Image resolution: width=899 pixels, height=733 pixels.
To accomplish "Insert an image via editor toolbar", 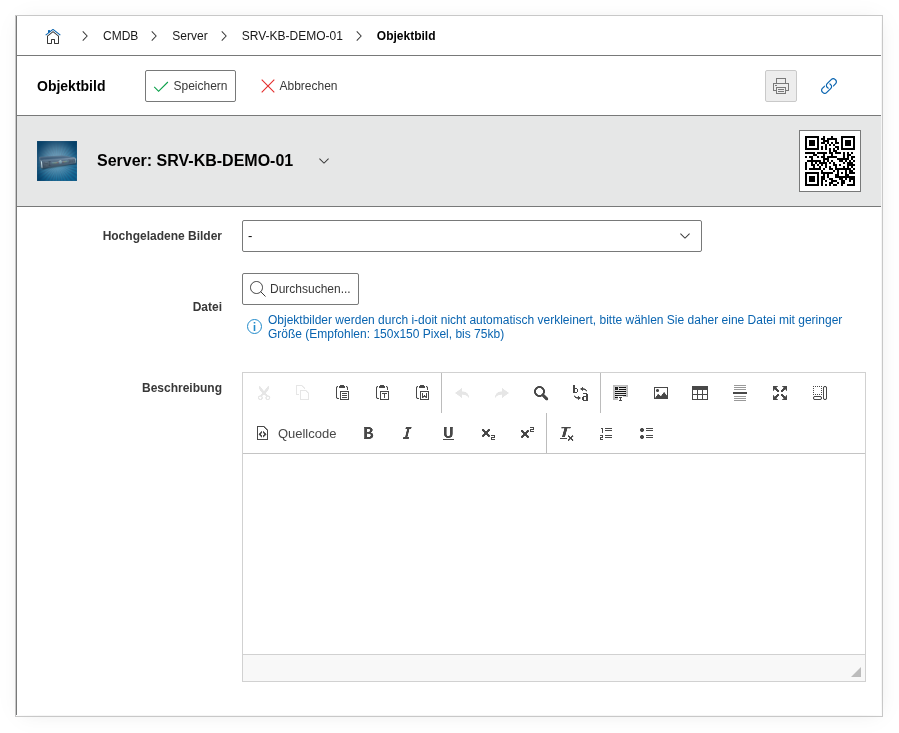I will pyautogui.click(x=660, y=393).
